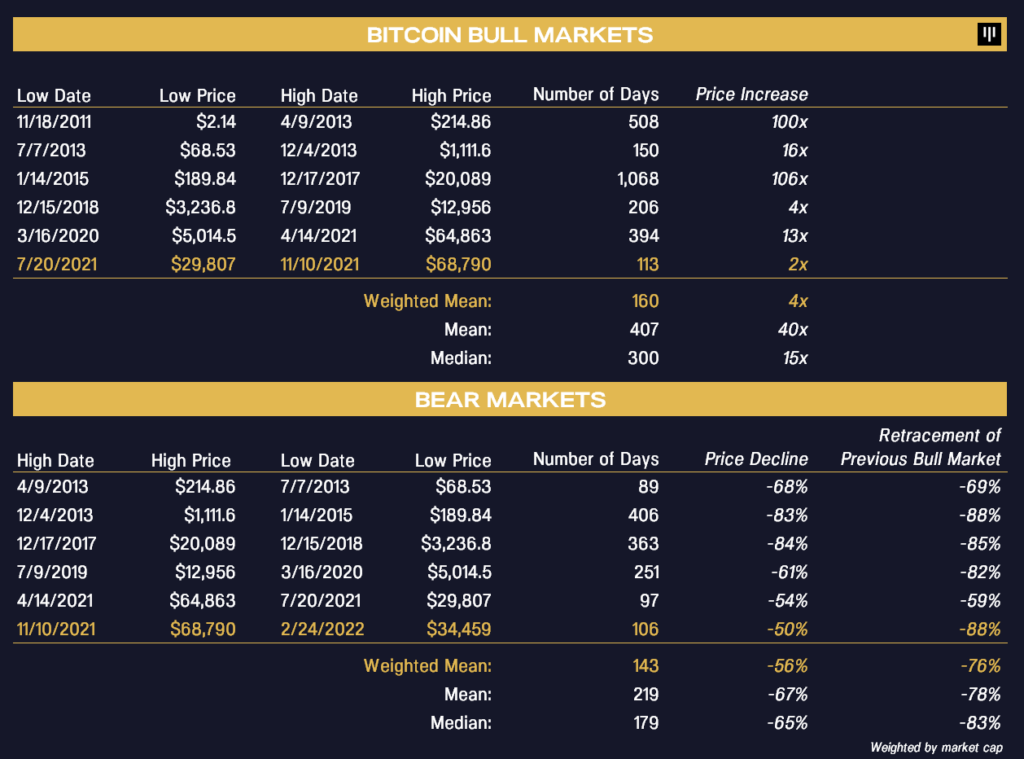This screenshot has height=759, width=1024.
Task: Select the Price Increase column header
Action: coord(751,95)
